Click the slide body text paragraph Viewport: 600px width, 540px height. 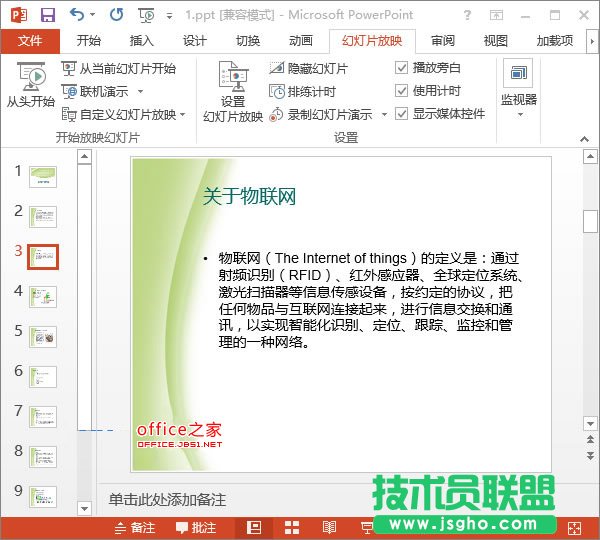[x=370, y=300]
